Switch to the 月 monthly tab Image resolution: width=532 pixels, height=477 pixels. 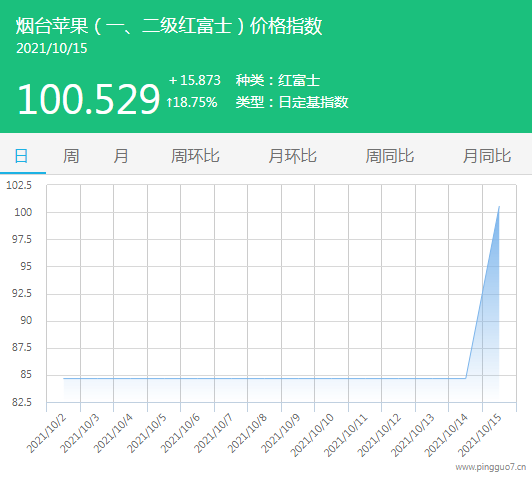click(x=121, y=156)
